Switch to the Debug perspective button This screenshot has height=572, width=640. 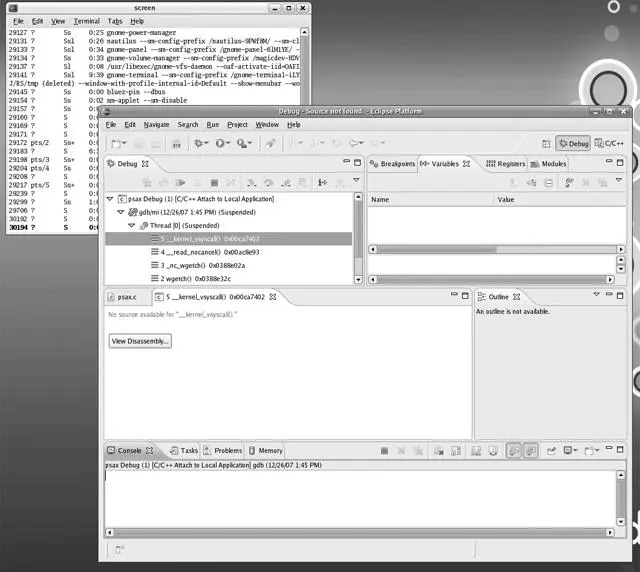[x=573, y=144]
